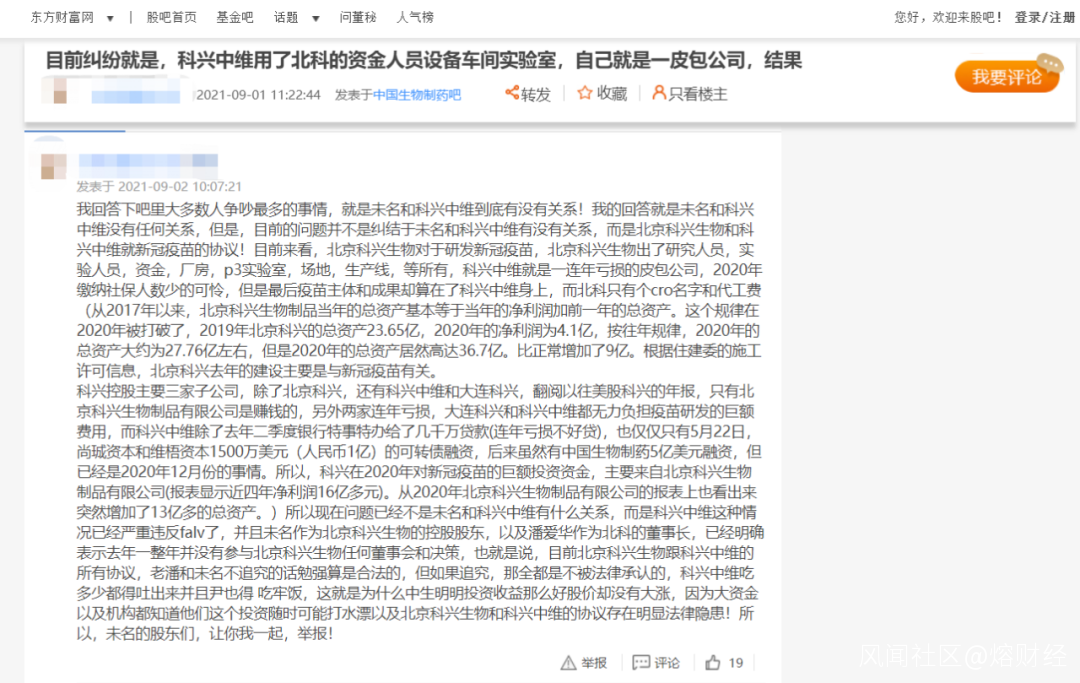
Task: Click the share icon next to 转发
Action: click(x=512, y=92)
